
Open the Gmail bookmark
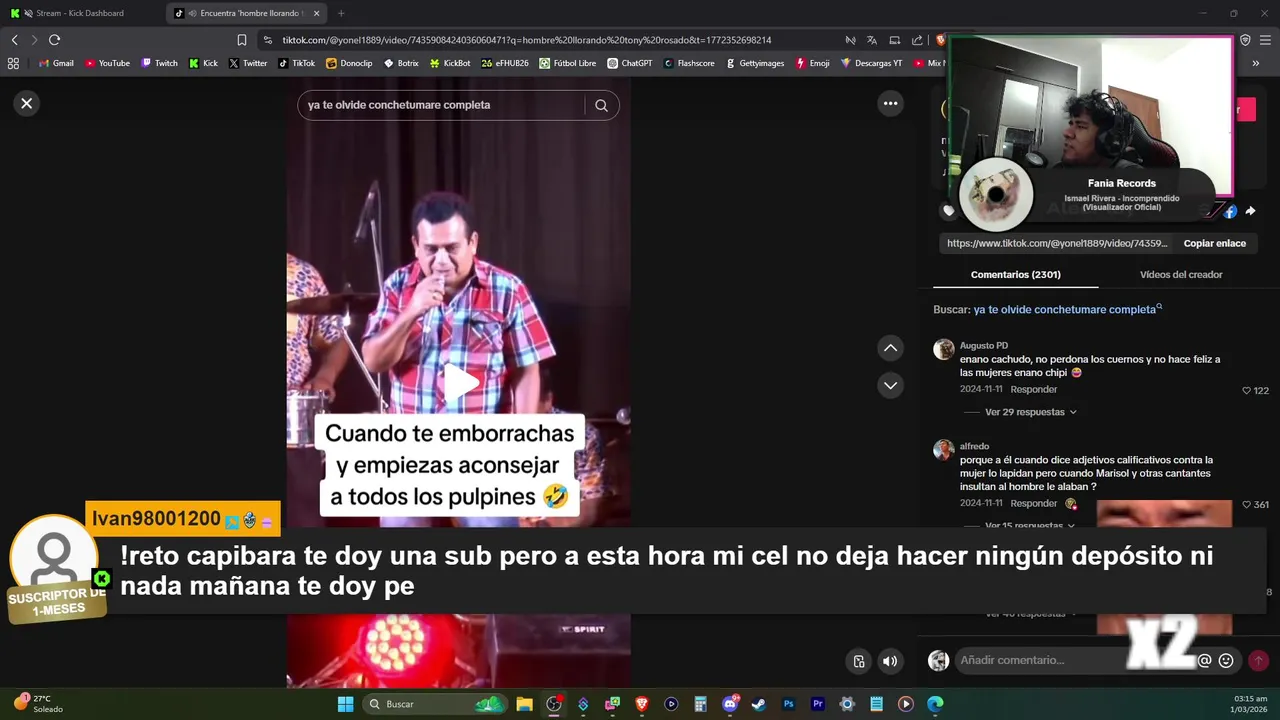coord(56,63)
